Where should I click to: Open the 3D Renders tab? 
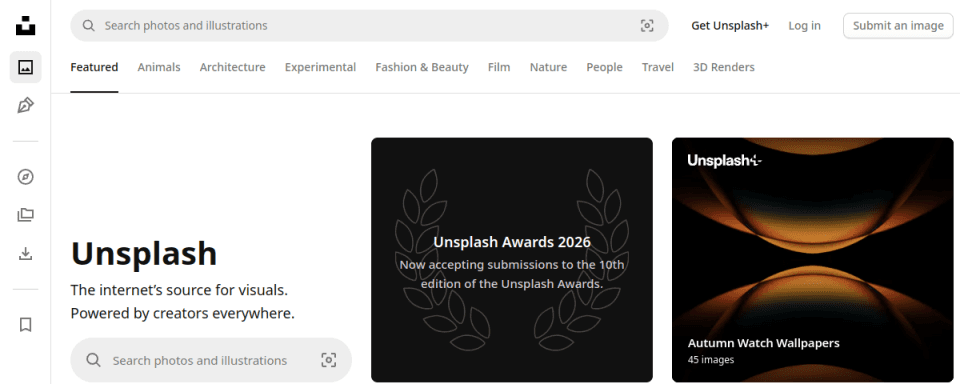(724, 67)
